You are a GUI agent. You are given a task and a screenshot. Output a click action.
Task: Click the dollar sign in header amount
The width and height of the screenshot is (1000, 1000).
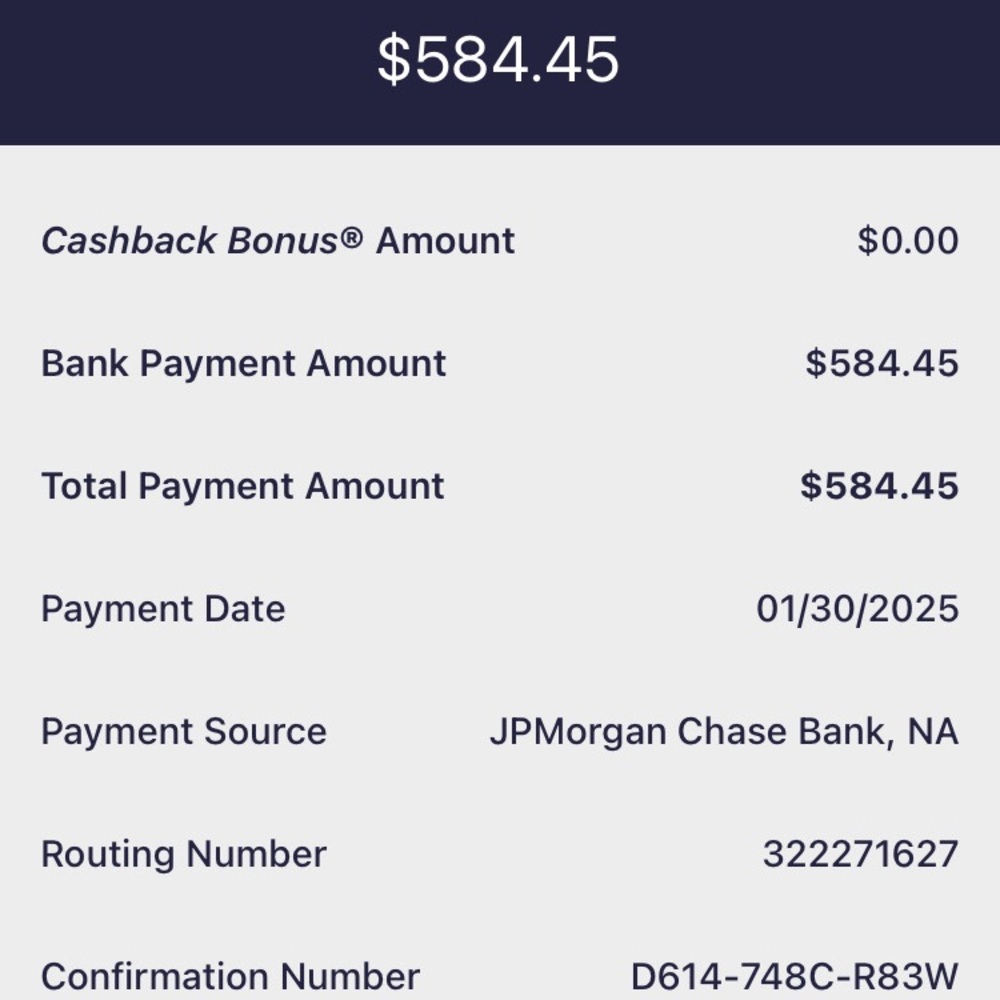pos(393,59)
